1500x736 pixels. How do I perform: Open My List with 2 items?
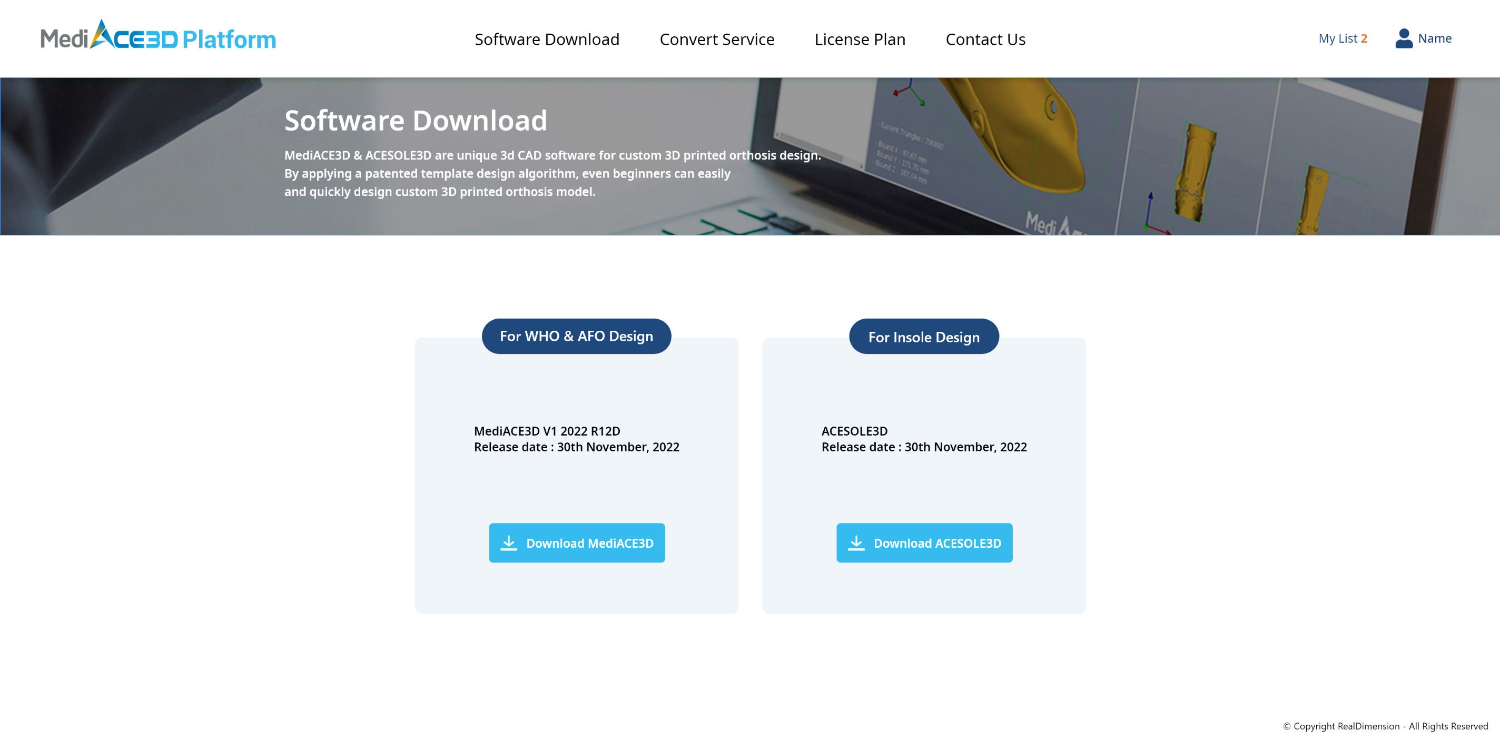coord(1343,38)
